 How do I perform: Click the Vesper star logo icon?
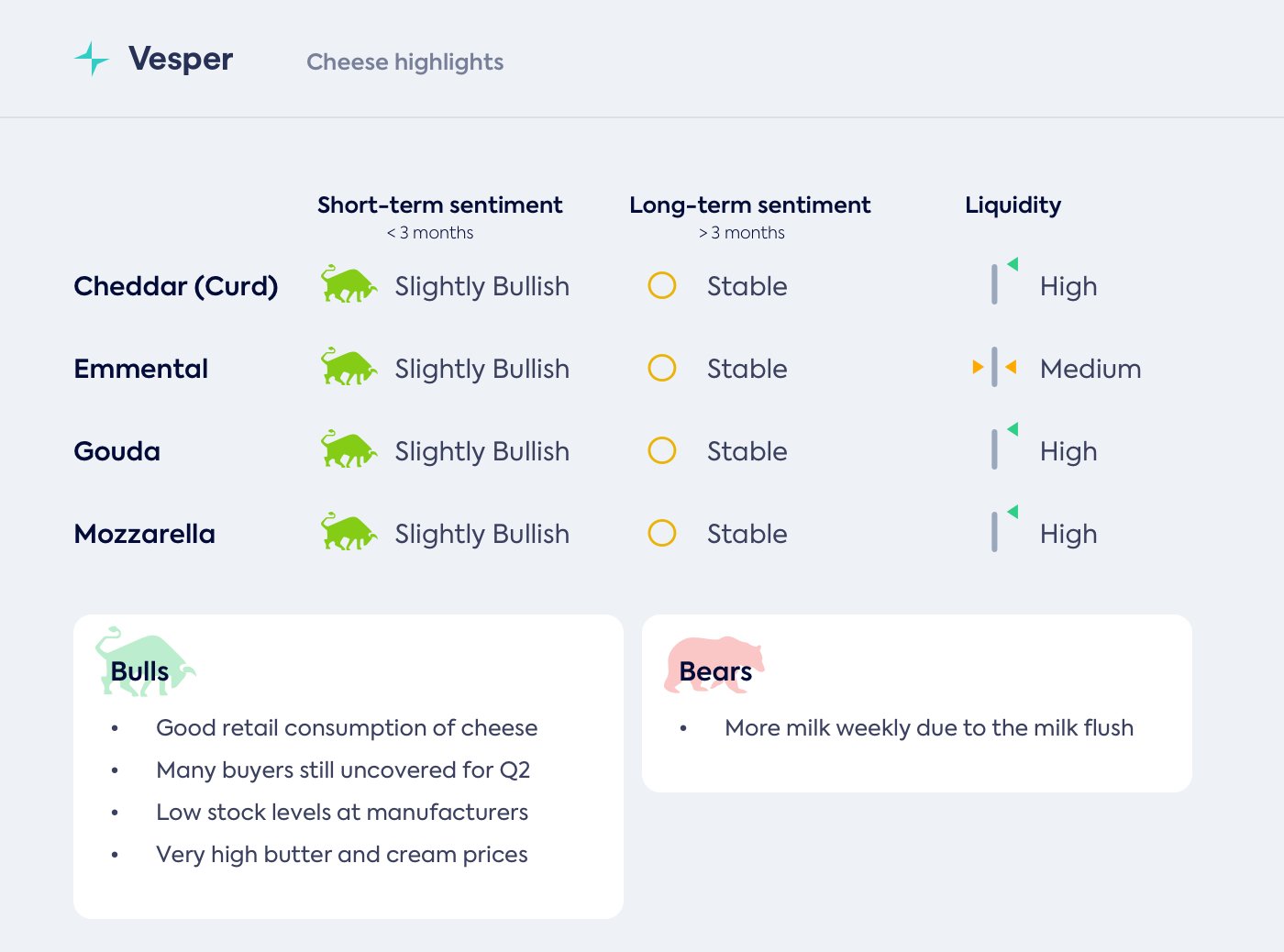(92, 59)
